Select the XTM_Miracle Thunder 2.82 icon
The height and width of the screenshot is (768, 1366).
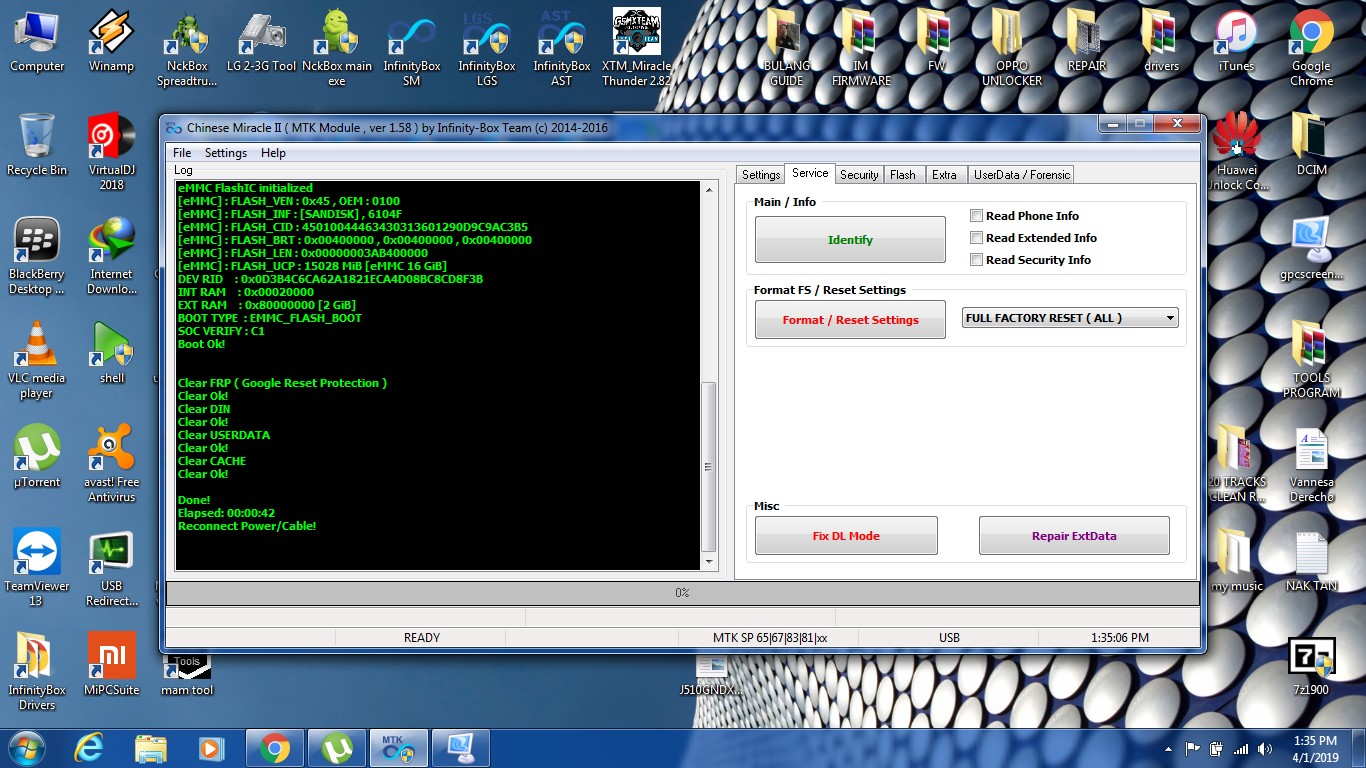pos(637,49)
